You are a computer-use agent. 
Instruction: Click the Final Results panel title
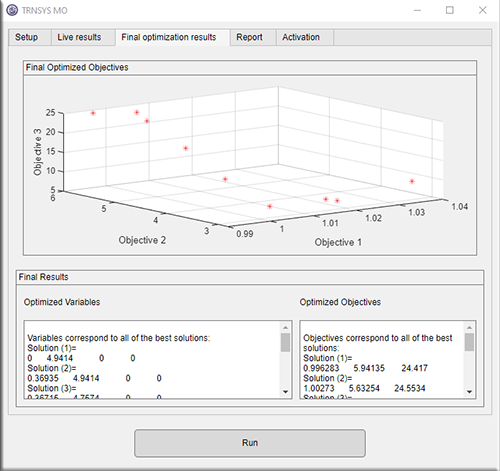coord(43,277)
